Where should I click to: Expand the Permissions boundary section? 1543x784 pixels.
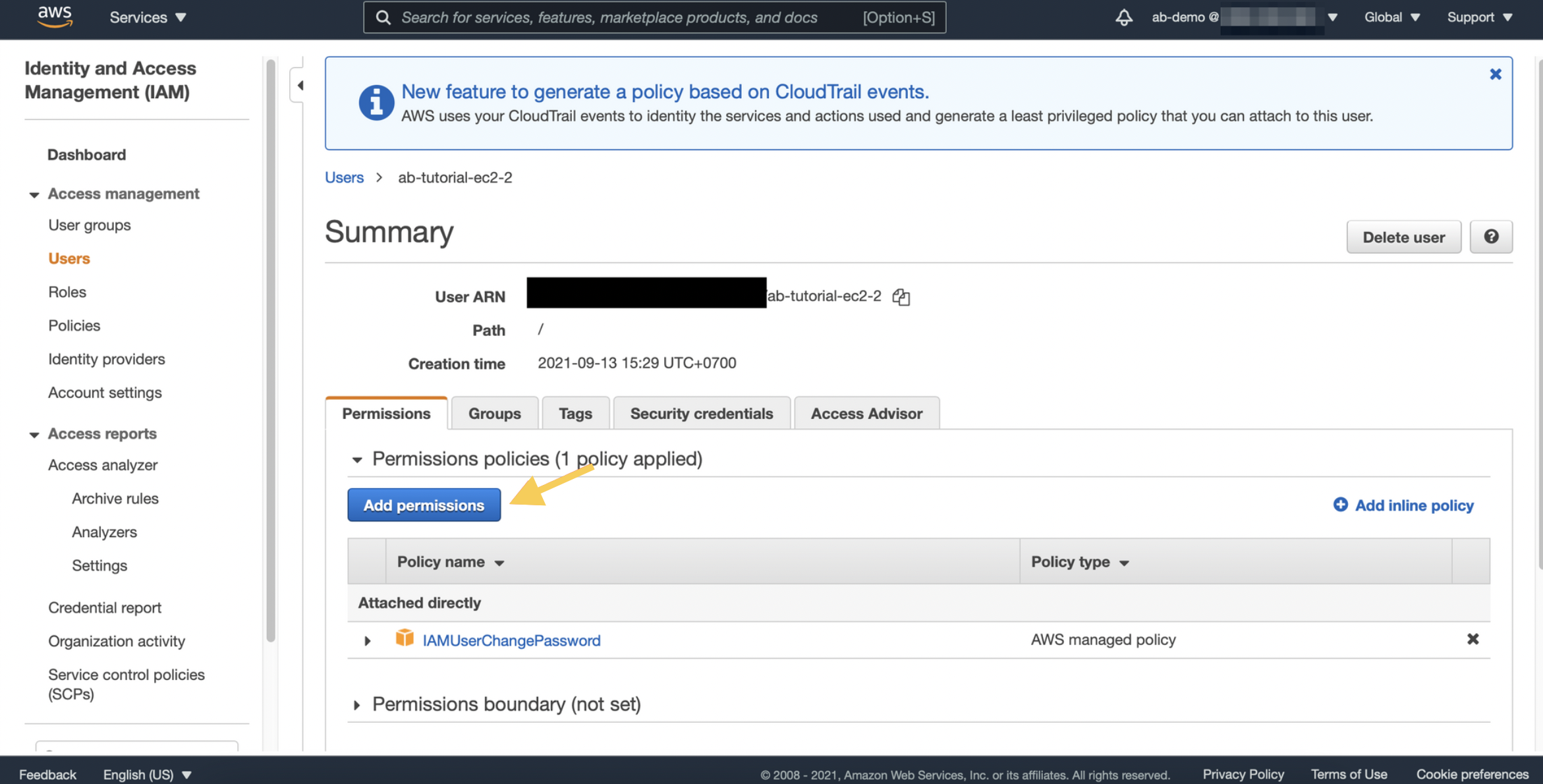click(357, 705)
